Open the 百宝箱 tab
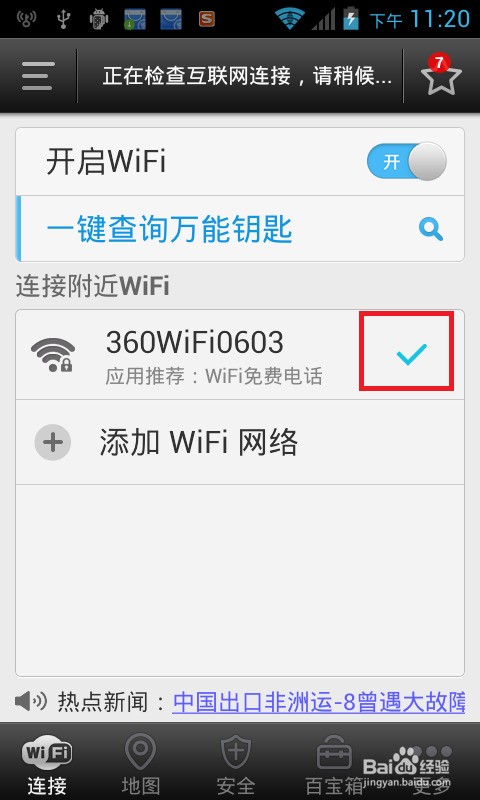 334,763
